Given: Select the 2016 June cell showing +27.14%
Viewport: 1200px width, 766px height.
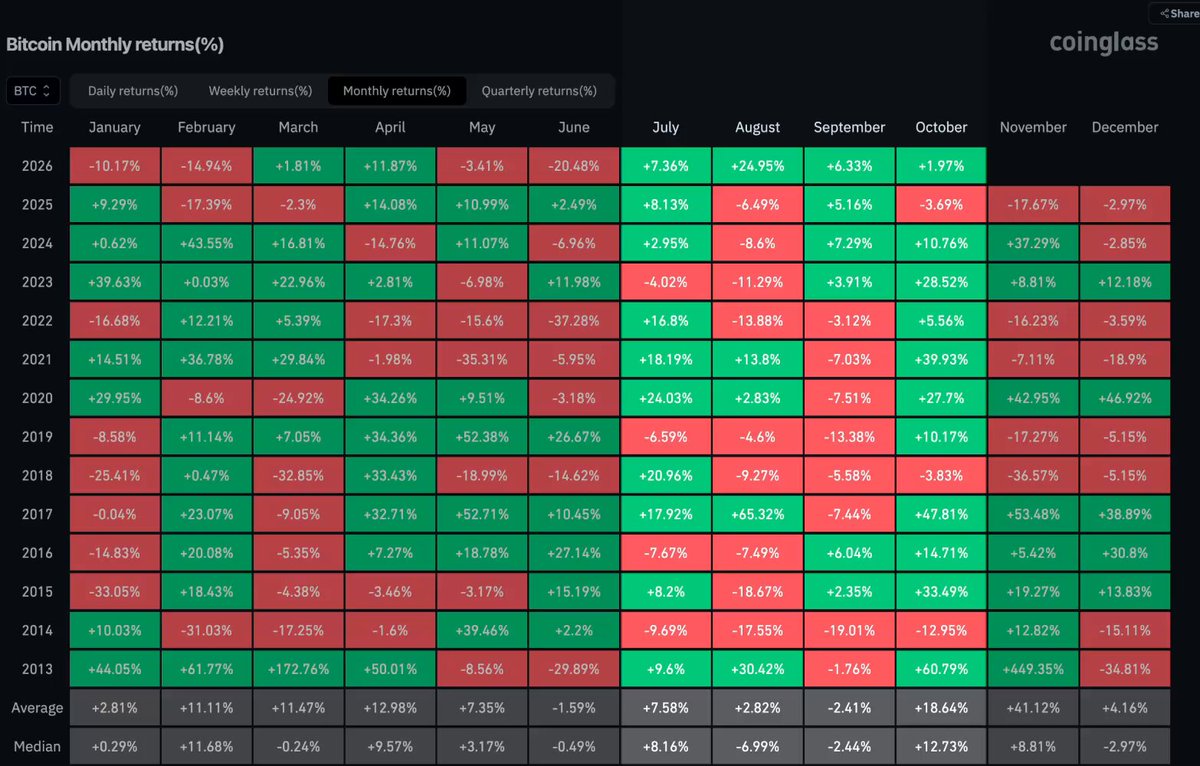Looking at the screenshot, I should click(574, 553).
